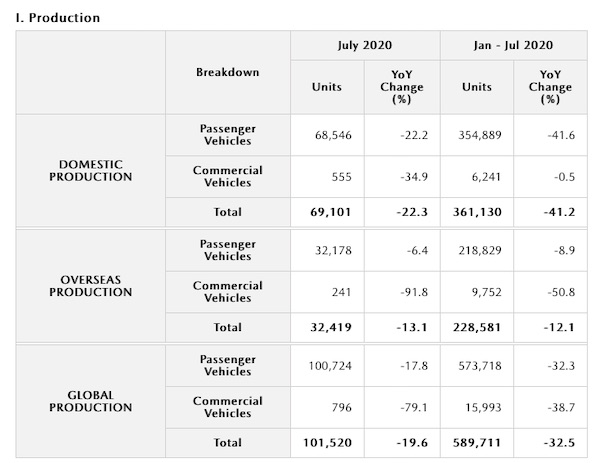The image size is (600, 463).
Task: Click the July 2020 column header
Action: click(365, 45)
